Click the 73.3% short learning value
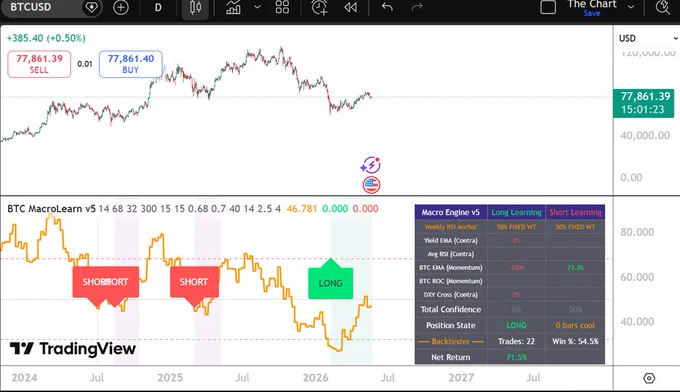This screenshot has height=392, width=680. point(575,268)
